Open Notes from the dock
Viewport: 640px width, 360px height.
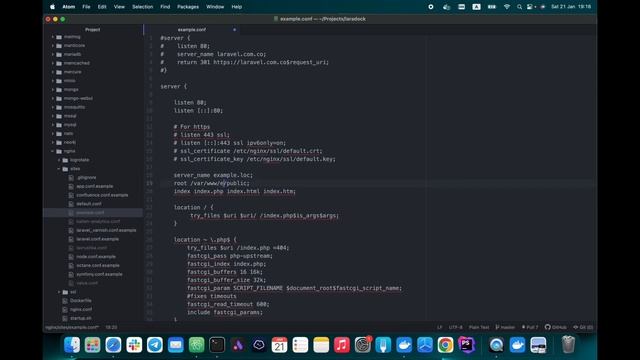pos(321,345)
